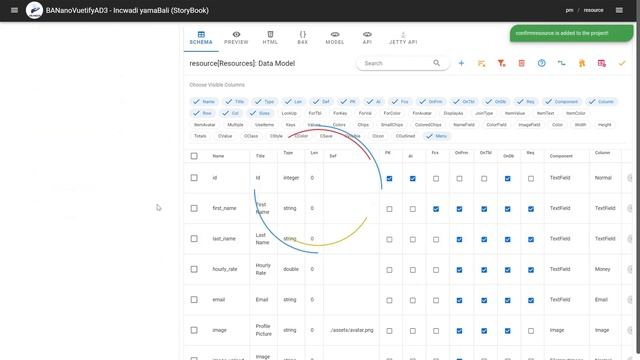Click the Component column header

pos(561,156)
